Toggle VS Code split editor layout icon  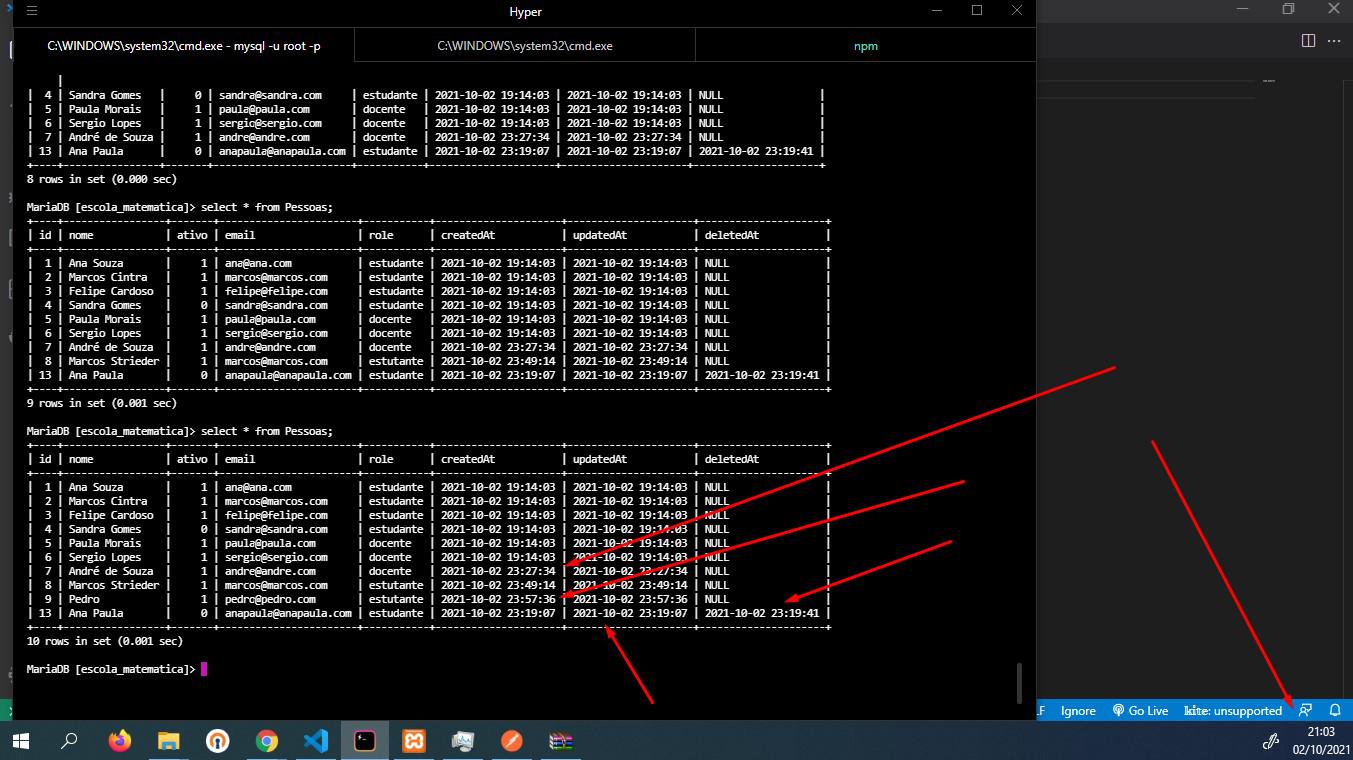pos(1308,41)
